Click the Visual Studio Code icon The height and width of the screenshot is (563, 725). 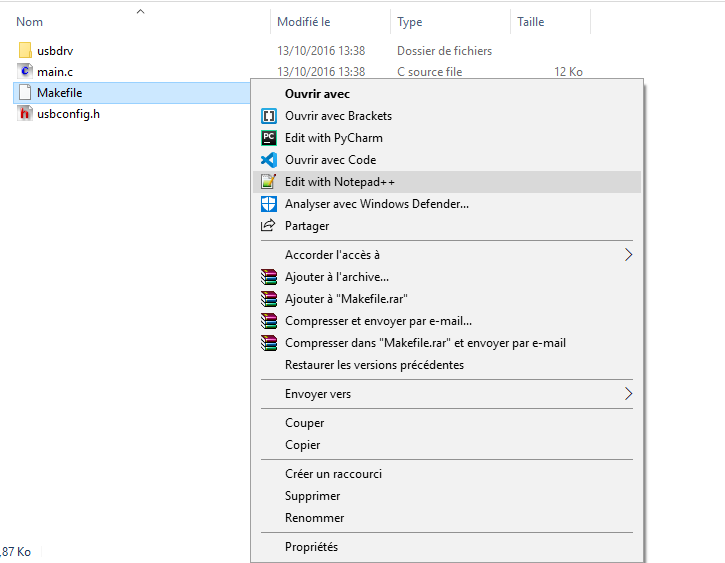coord(268,160)
